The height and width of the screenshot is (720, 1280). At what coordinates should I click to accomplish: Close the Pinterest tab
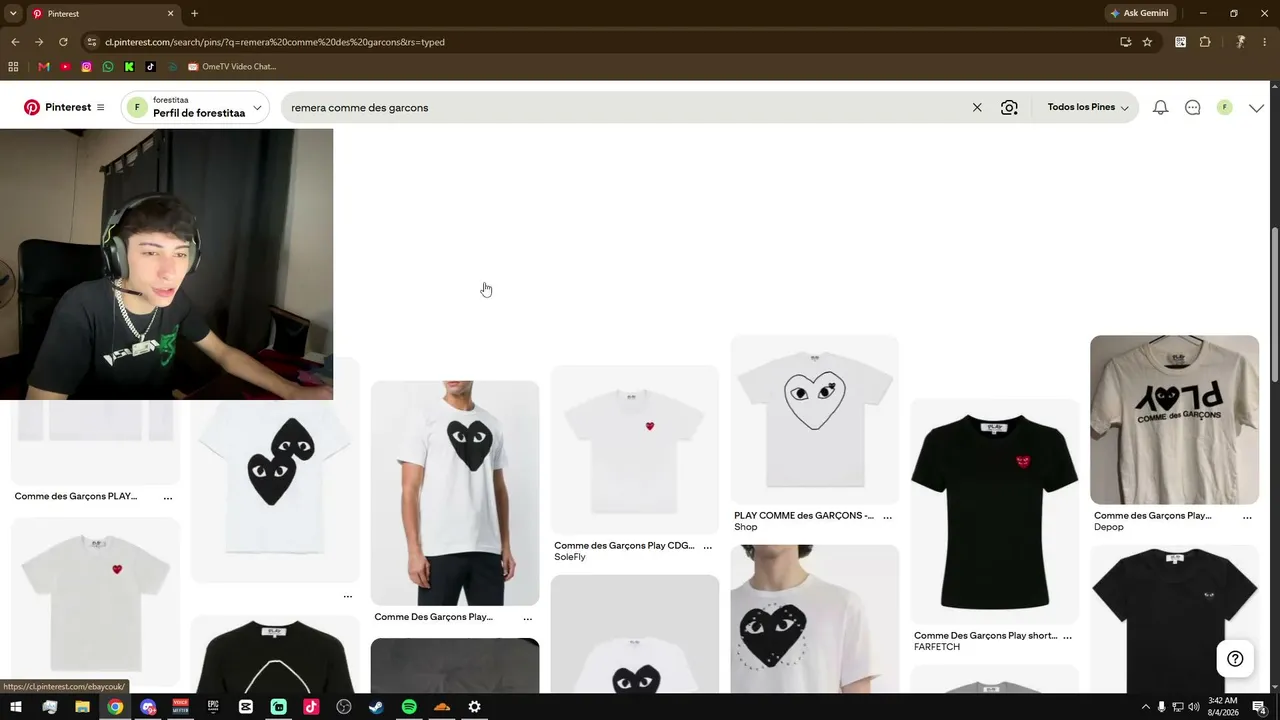point(170,13)
